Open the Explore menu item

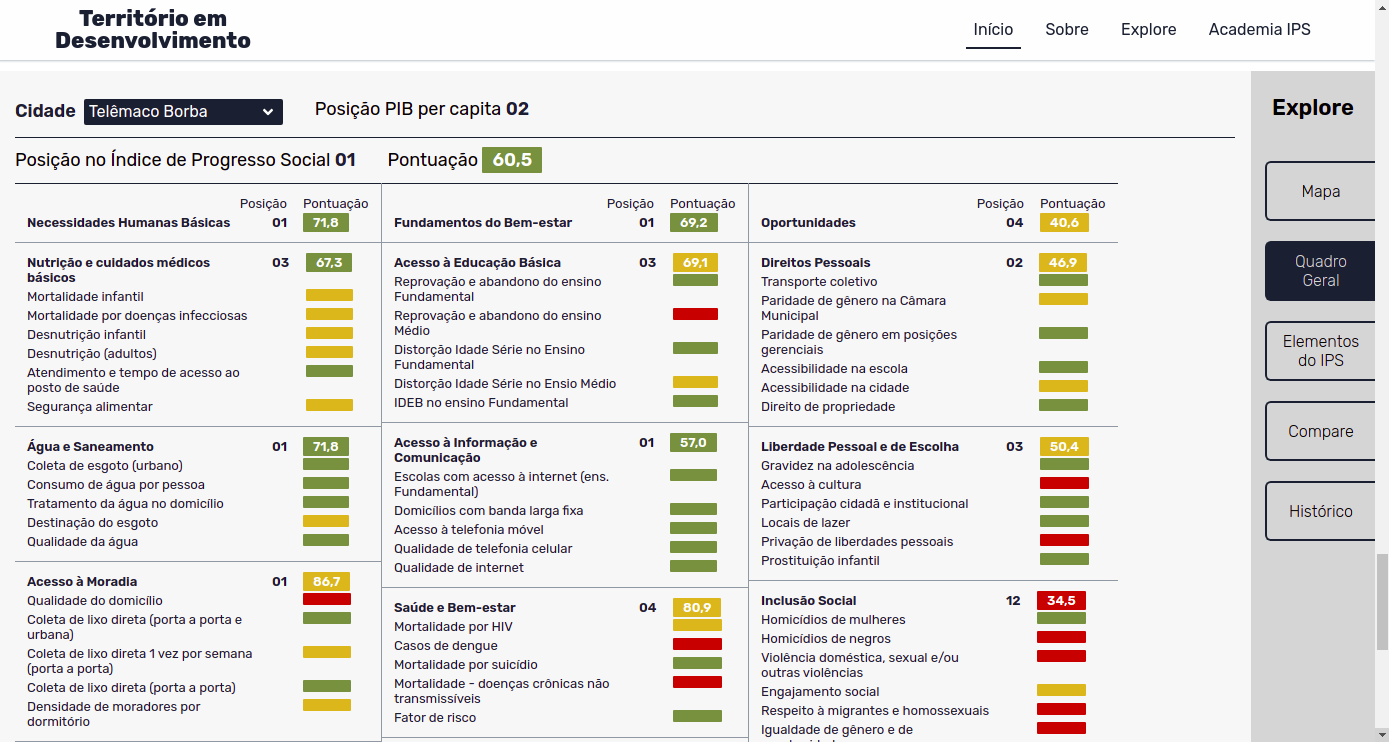[x=1148, y=30]
